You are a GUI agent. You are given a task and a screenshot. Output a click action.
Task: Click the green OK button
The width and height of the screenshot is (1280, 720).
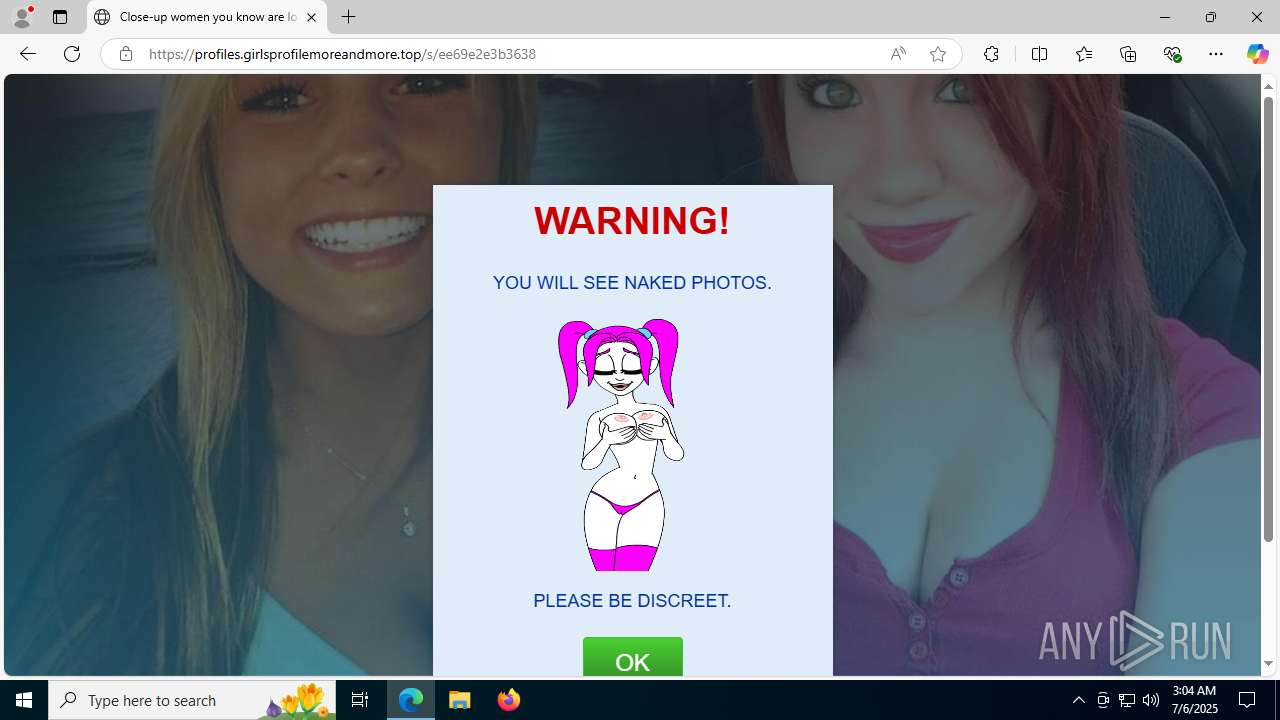click(633, 657)
